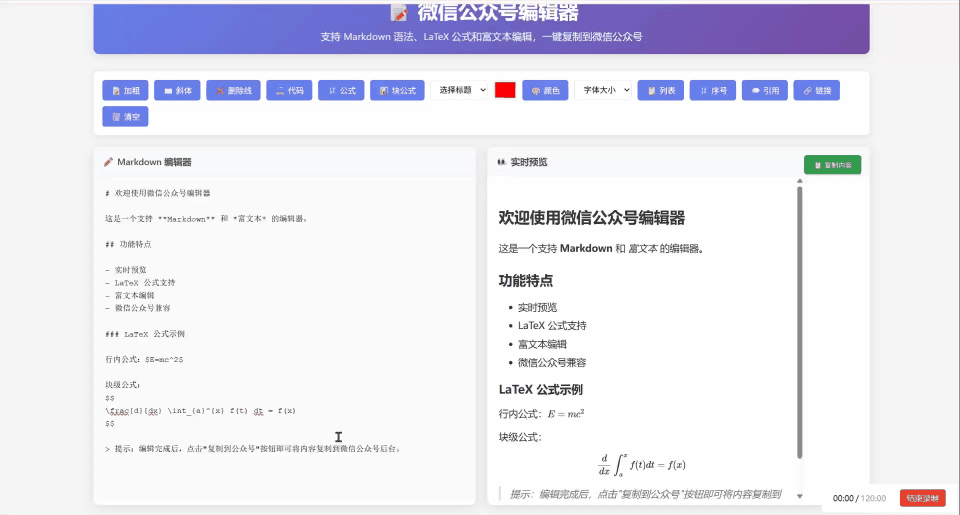Click the preview pane vertical scrollbar thumb
Image resolution: width=960 pixels, height=515 pixels.
pyautogui.click(x=800, y=322)
